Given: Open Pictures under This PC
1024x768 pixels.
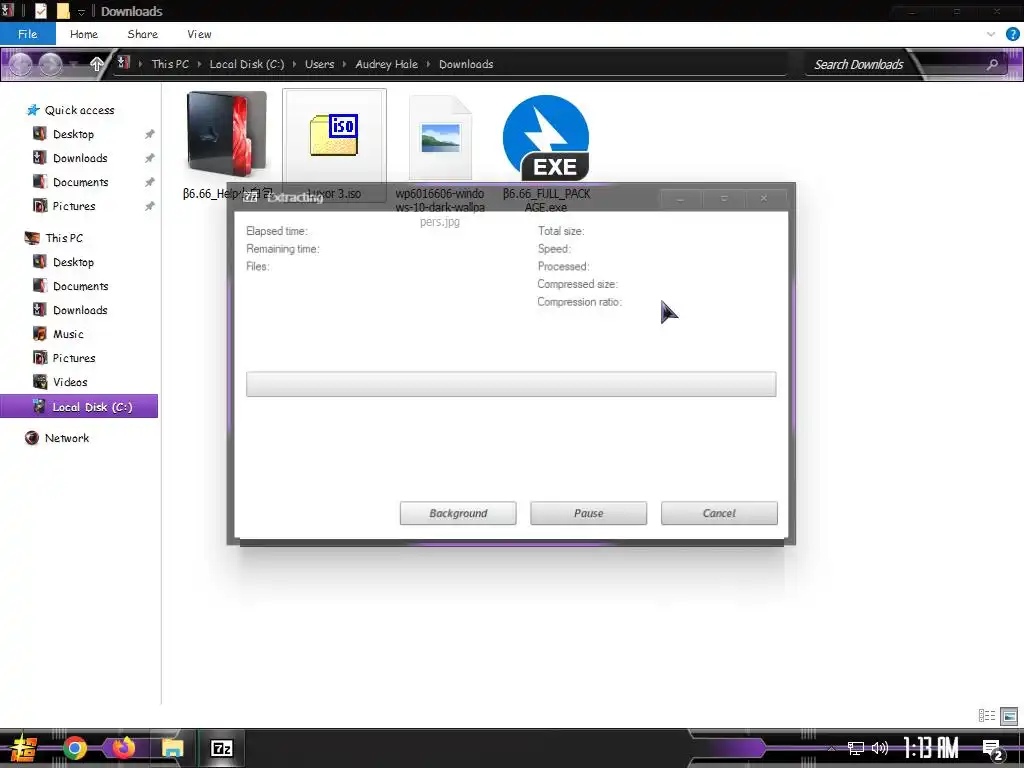Looking at the screenshot, I should pyautogui.click(x=74, y=358).
